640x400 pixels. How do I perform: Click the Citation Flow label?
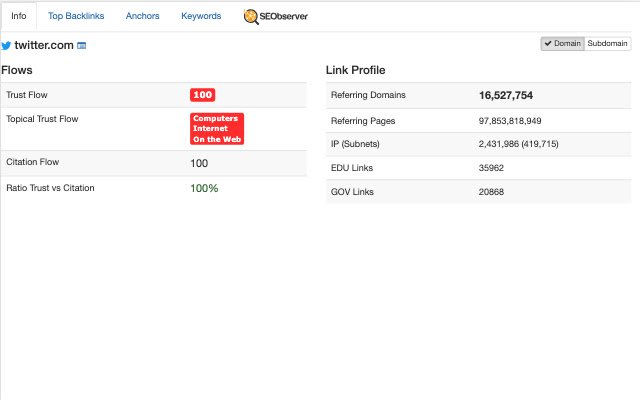pos(33,162)
